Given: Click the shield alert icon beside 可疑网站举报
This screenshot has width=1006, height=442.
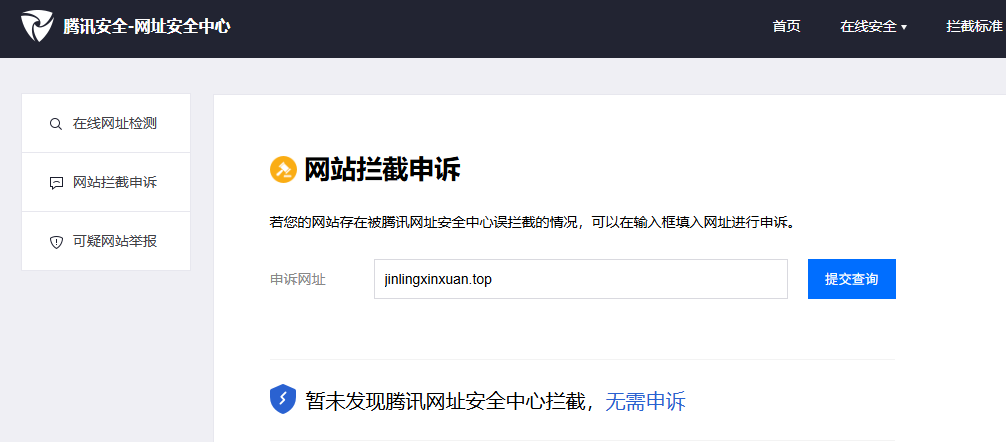Looking at the screenshot, I should pos(56,242).
